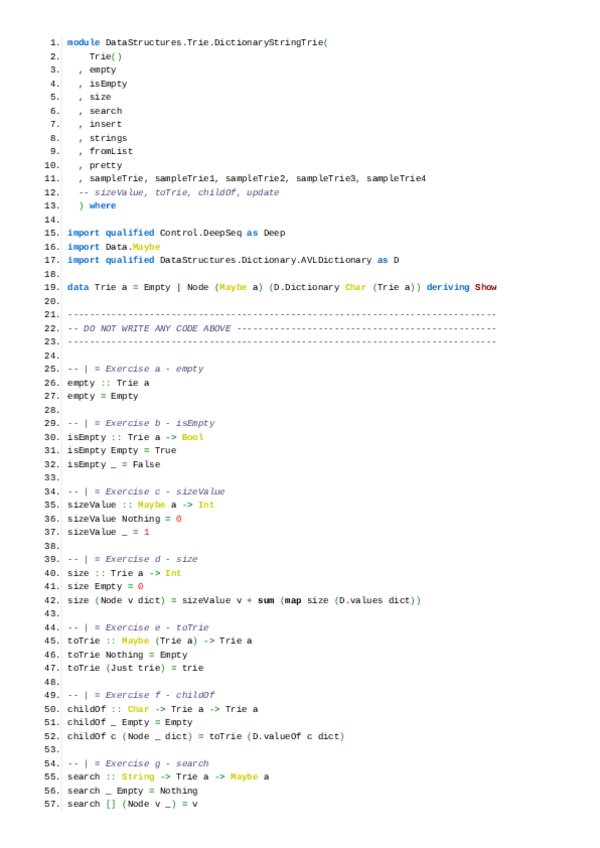Click the 'where' keyword on line 13
This screenshot has height=848, width=600.
tap(103, 206)
